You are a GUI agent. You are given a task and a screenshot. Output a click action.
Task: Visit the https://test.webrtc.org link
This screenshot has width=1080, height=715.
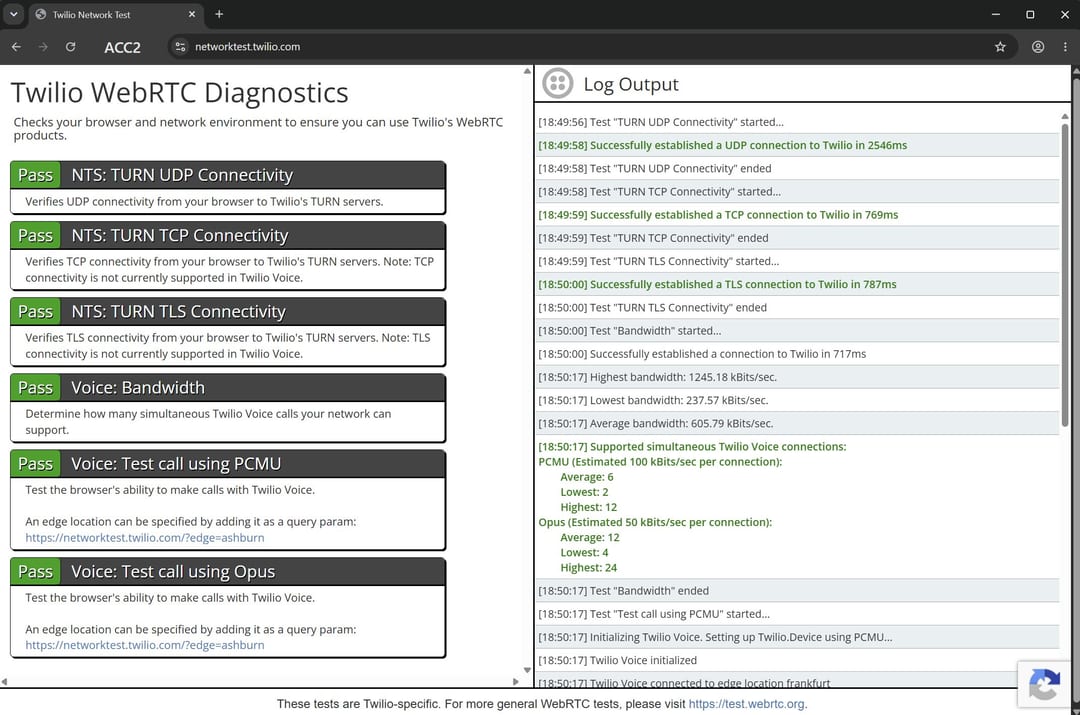pyautogui.click(x=747, y=704)
